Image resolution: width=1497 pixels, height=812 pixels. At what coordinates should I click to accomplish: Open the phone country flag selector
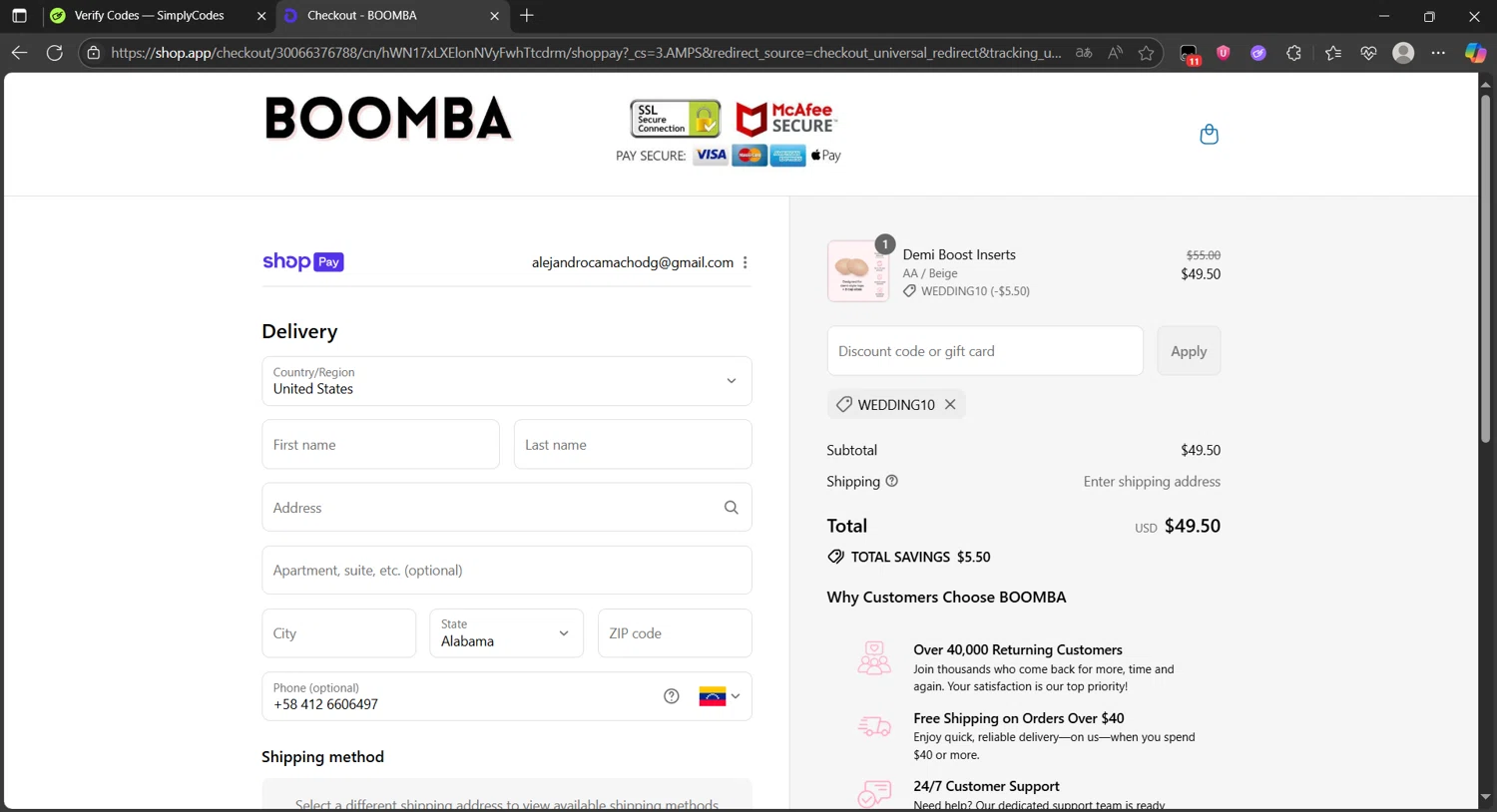point(720,696)
